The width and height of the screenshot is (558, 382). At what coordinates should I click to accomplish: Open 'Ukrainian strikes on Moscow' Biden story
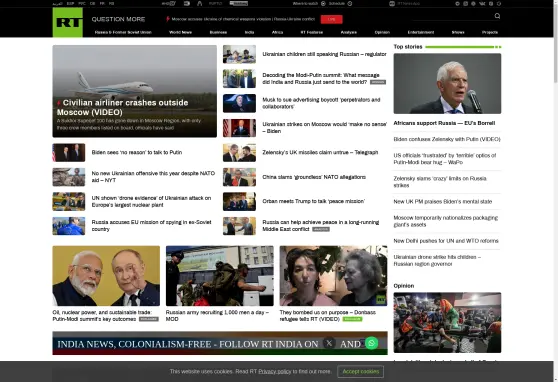[324, 127]
